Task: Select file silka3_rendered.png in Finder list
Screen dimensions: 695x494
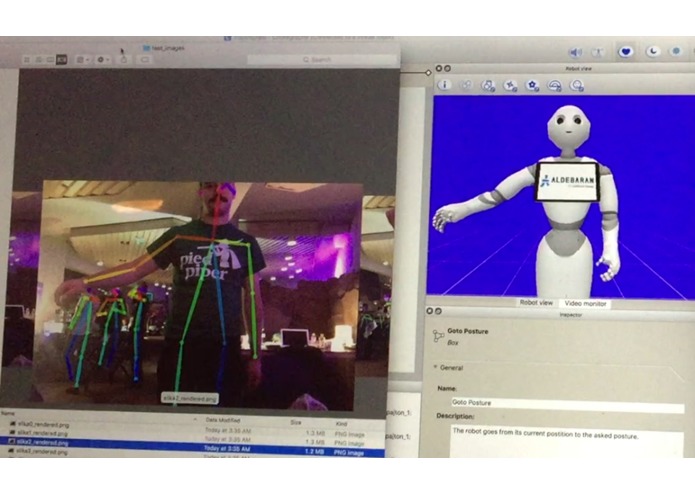Action: pos(42,452)
